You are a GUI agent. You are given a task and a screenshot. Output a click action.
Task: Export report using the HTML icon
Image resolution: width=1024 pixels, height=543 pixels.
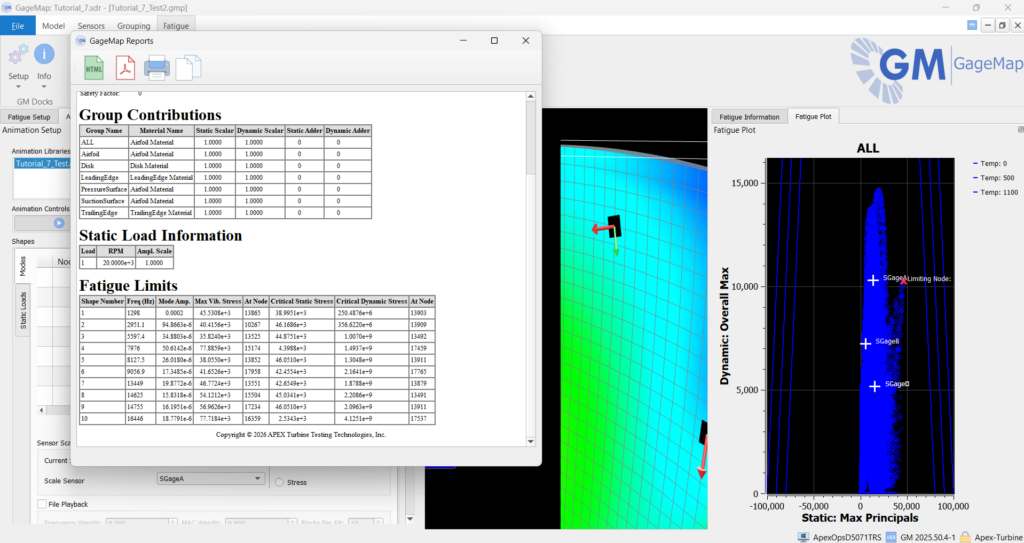pyautogui.click(x=94, y=68)
